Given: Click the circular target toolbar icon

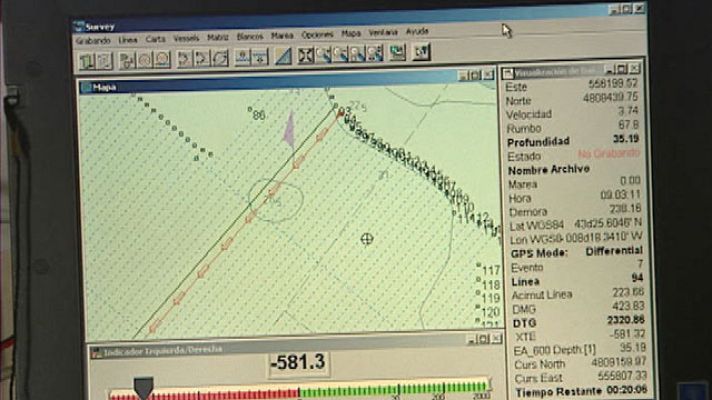Looking at the screenshot, I should pos(145,59).
